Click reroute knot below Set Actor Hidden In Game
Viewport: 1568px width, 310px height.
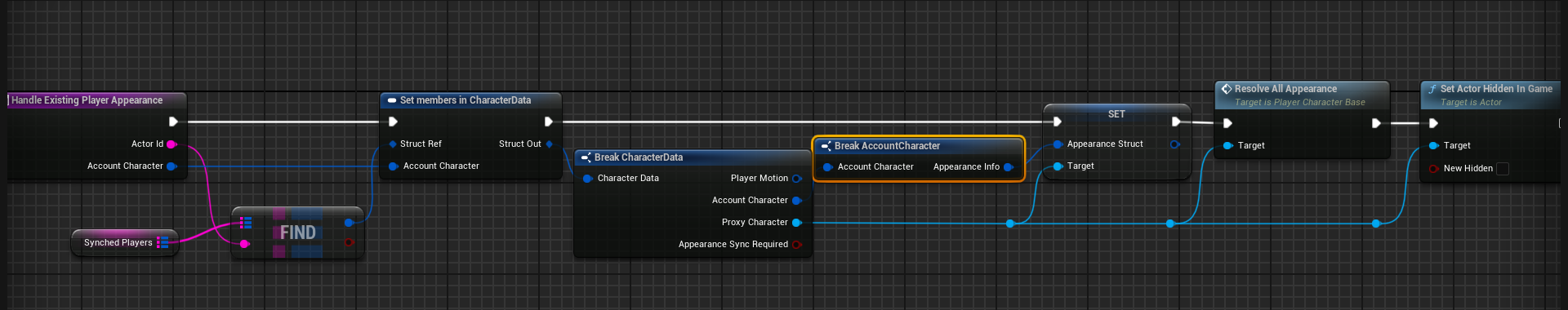pos(1376,224)
